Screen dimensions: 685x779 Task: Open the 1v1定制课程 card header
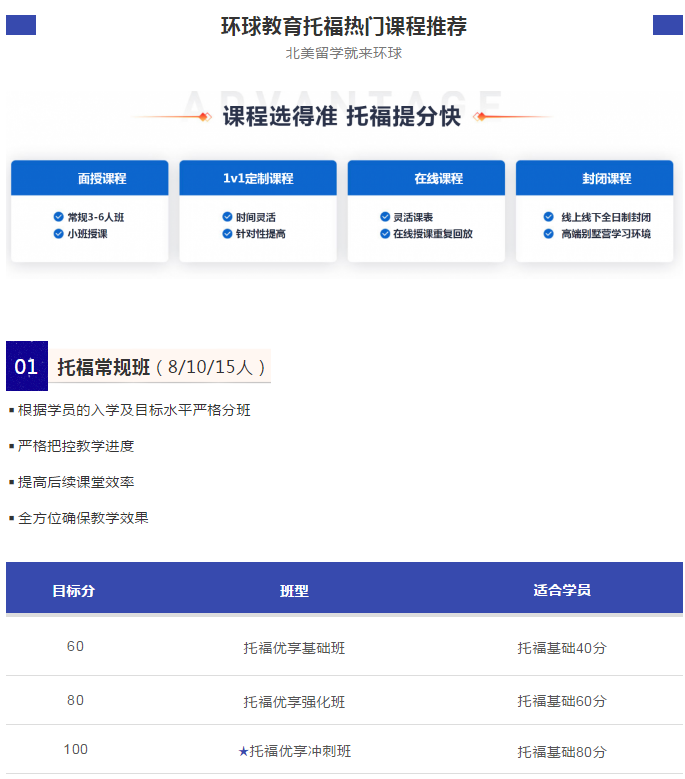[258, 178]
